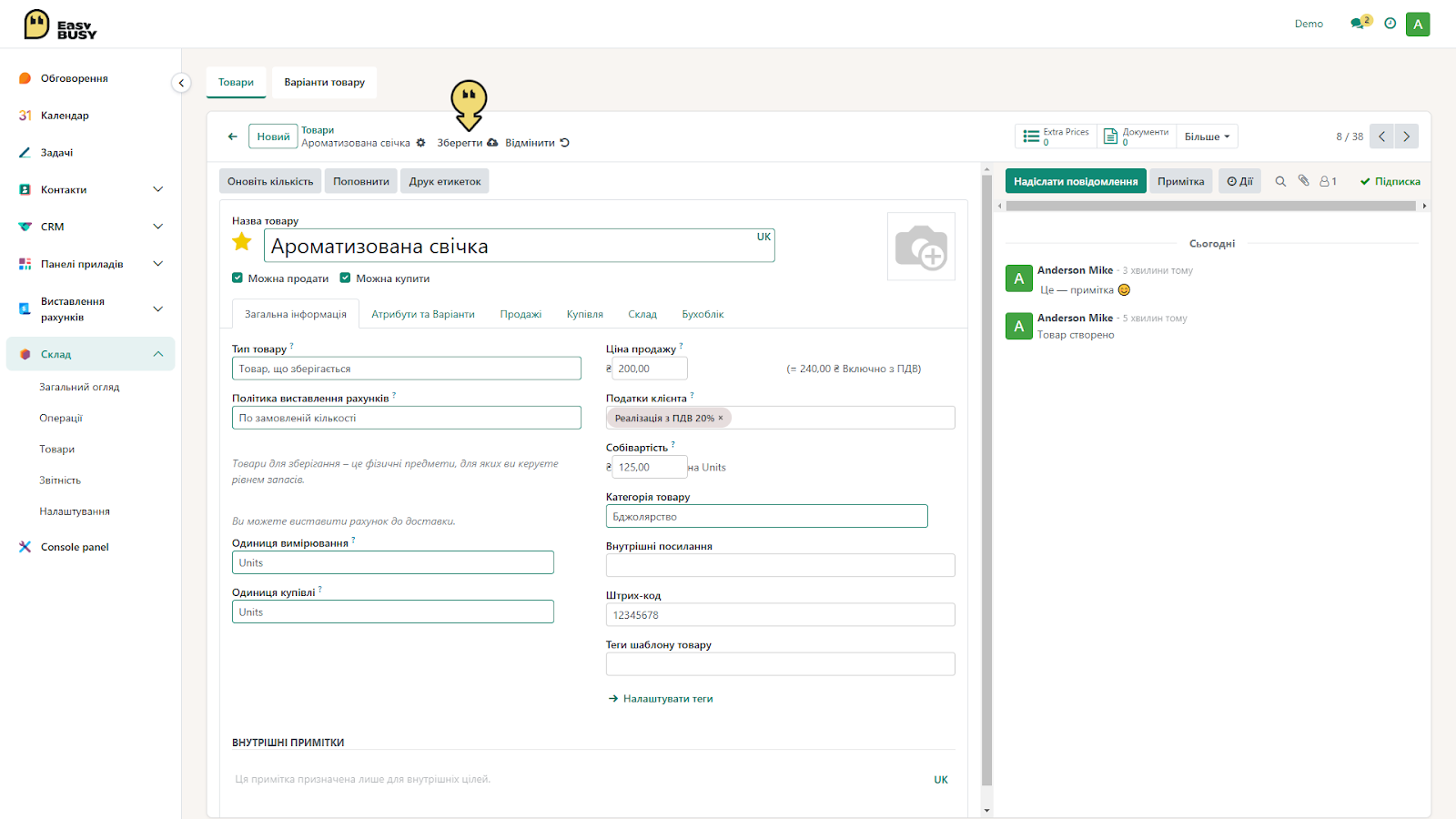
Task: Open Тип товару dropdown field
Action: coord(406,369)
